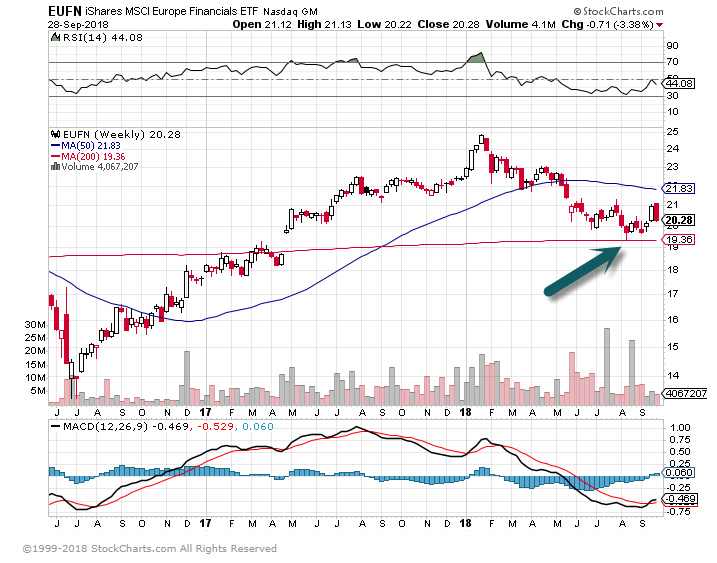Click the 1.00 label on MACD axis

coord(680,428)
